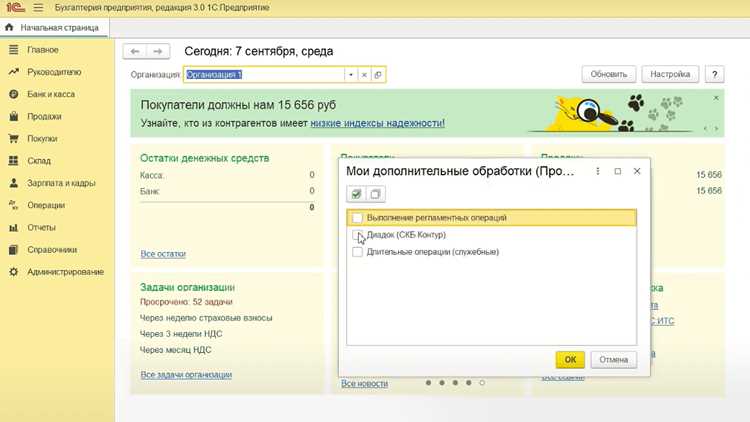Click the Справочники book icon
This screenshot has height=422, width=750.
pyautogui.click(x=13, y=250)
